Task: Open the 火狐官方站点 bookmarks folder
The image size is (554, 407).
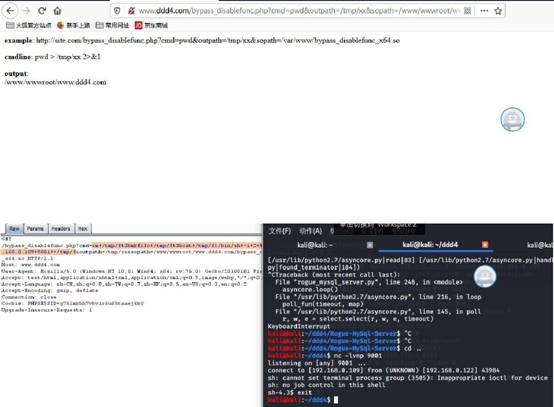Action: pyautogui.click(x=29, y=25)
